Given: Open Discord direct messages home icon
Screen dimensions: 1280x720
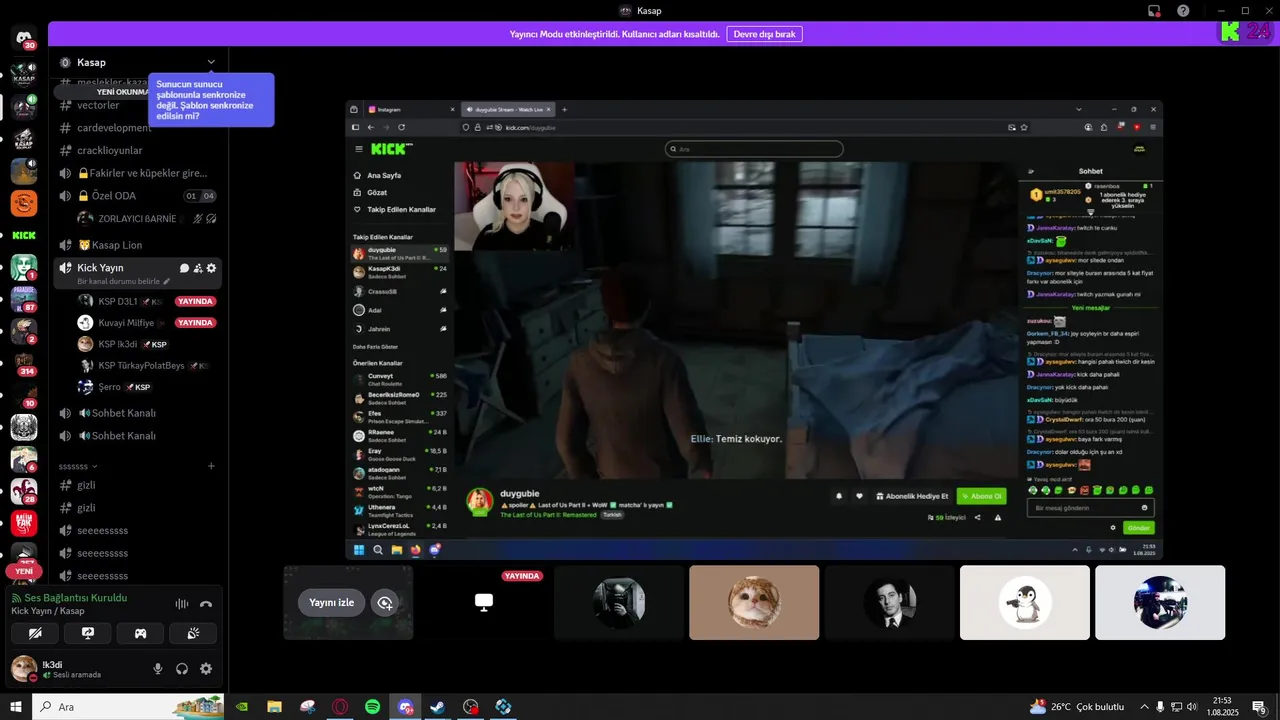Looking at the screenshot, I should (24, 38).
